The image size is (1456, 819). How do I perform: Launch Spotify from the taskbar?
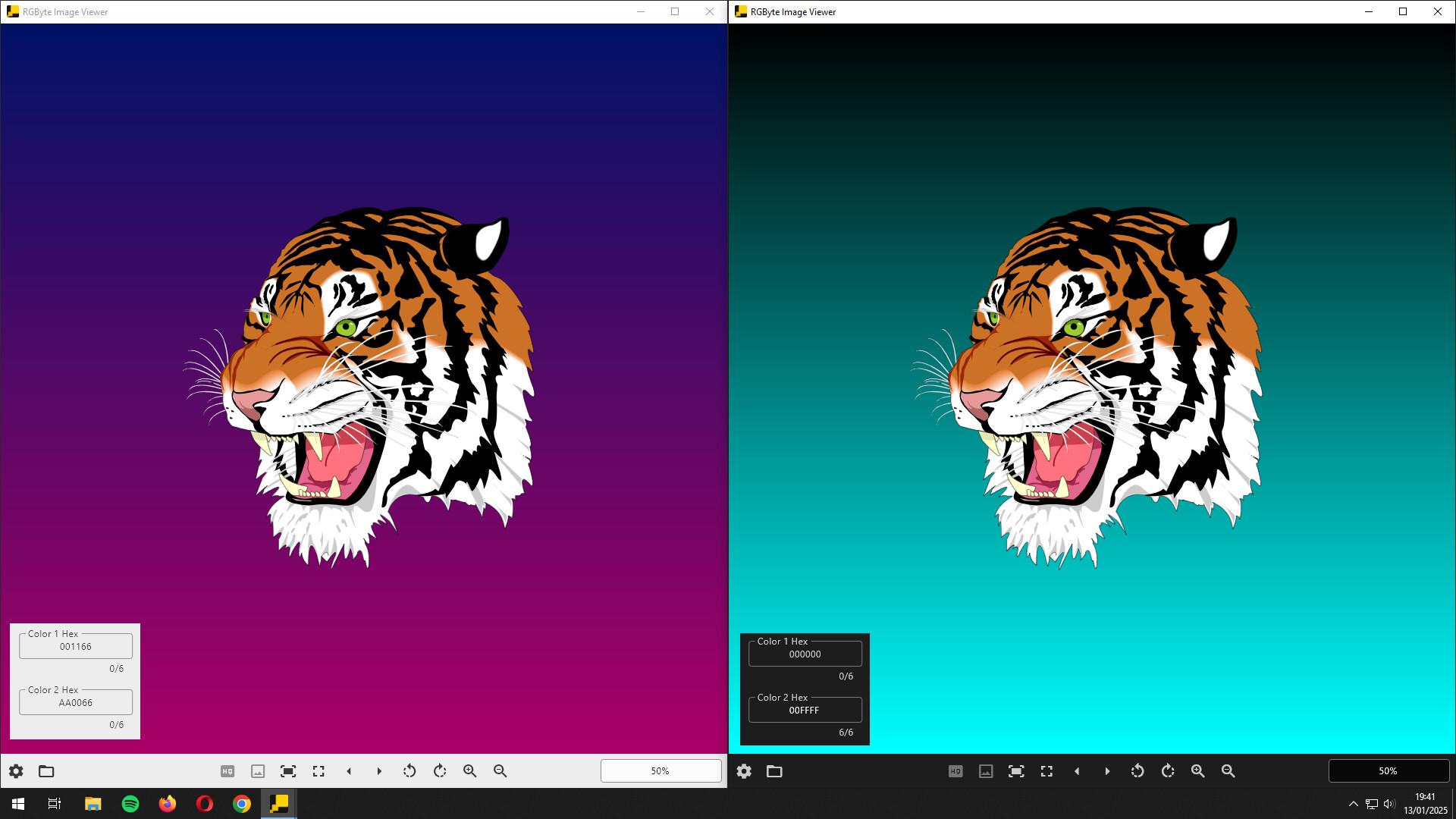130,803
